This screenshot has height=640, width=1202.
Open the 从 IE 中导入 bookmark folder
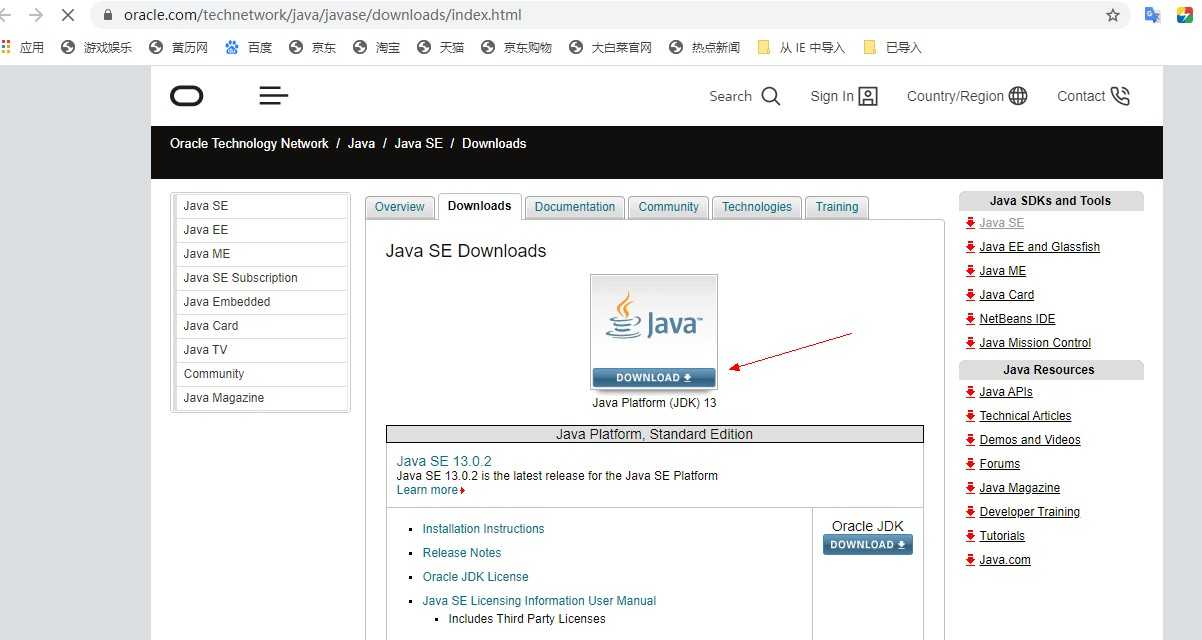801,47
